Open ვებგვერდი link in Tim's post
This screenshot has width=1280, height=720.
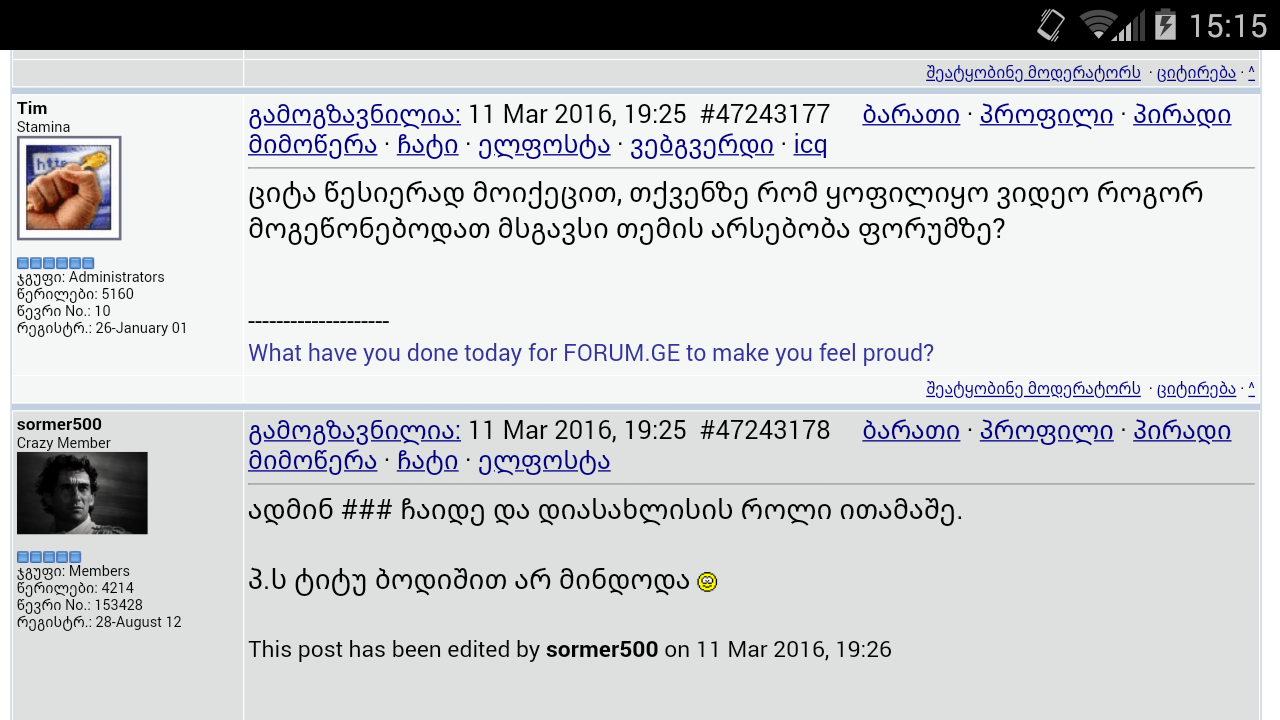[702, 145]
